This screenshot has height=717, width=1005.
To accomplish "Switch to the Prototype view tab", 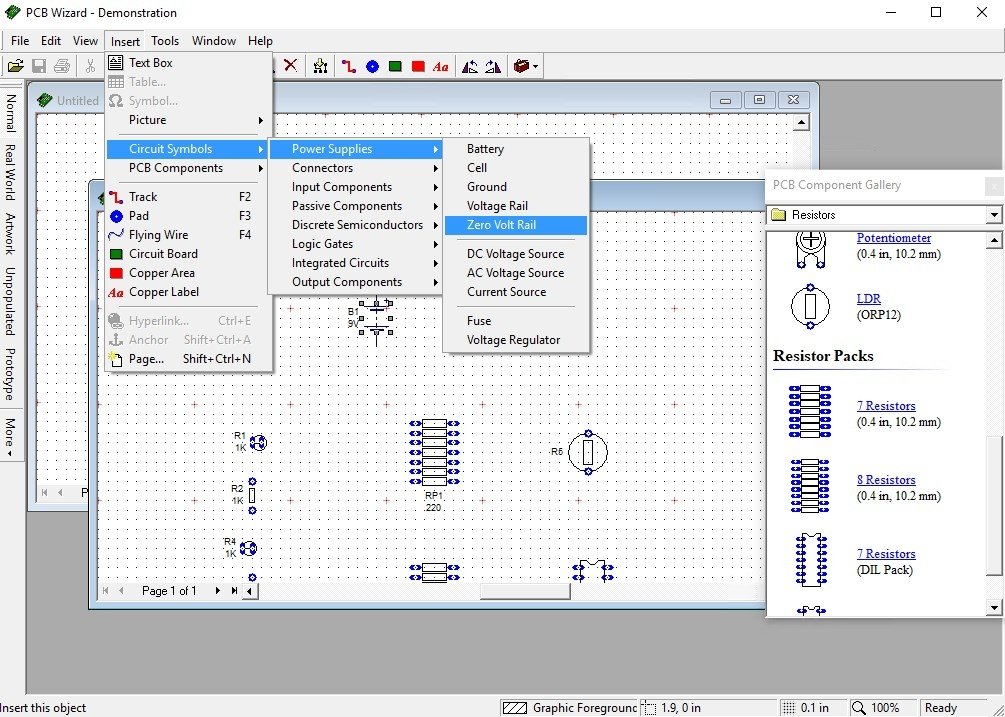I will coord(11,374).
